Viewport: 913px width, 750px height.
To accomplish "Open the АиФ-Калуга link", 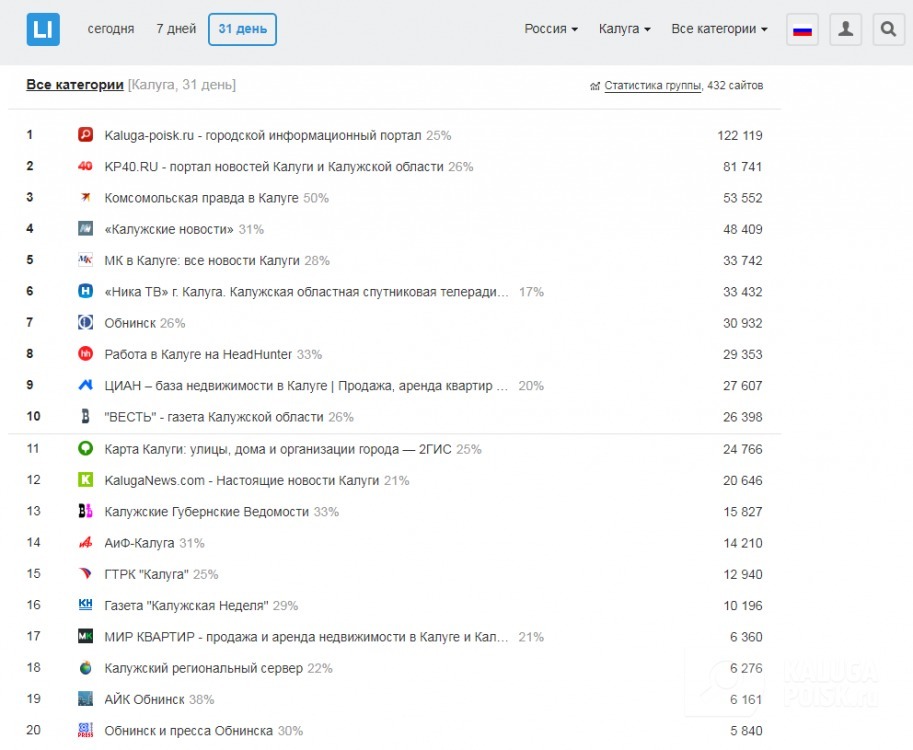I will tap(139, 543).
